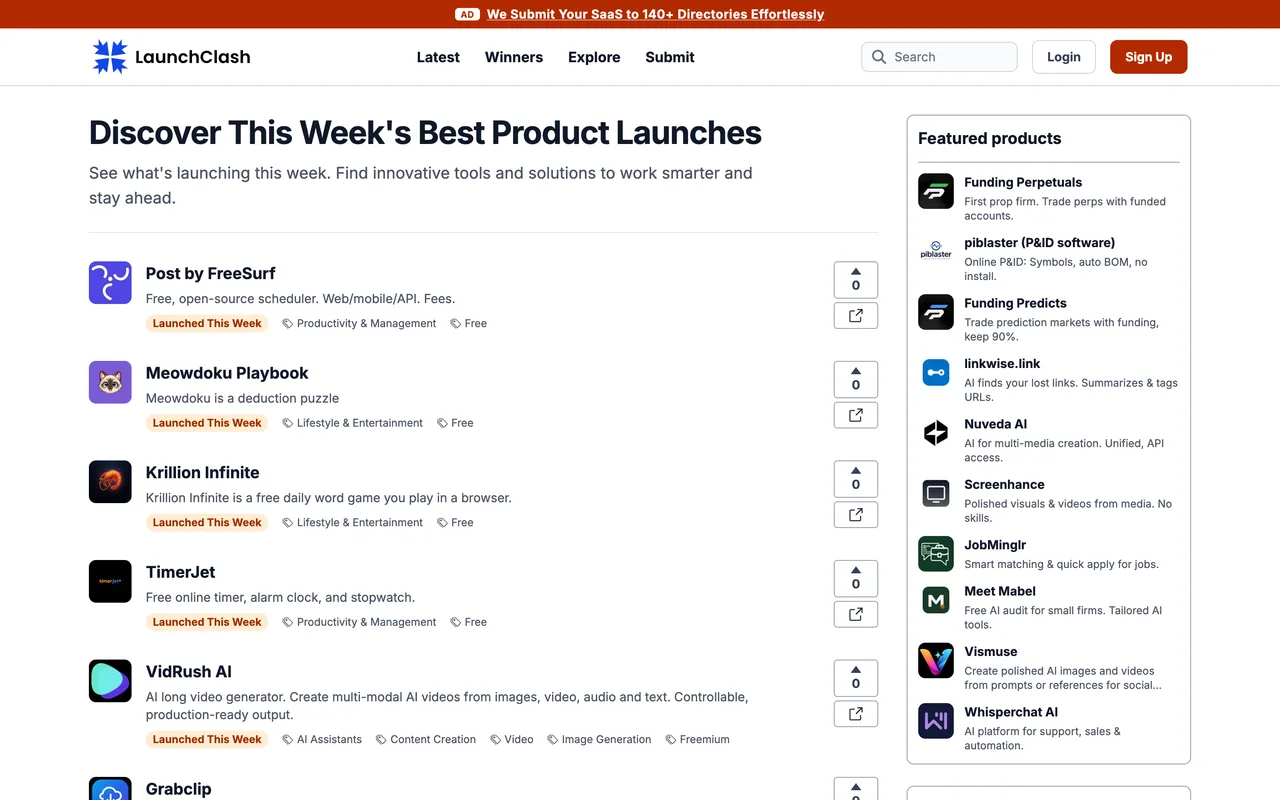1280x800 pixels.
Task: Open the Winners page
Action: click(514, 57)
